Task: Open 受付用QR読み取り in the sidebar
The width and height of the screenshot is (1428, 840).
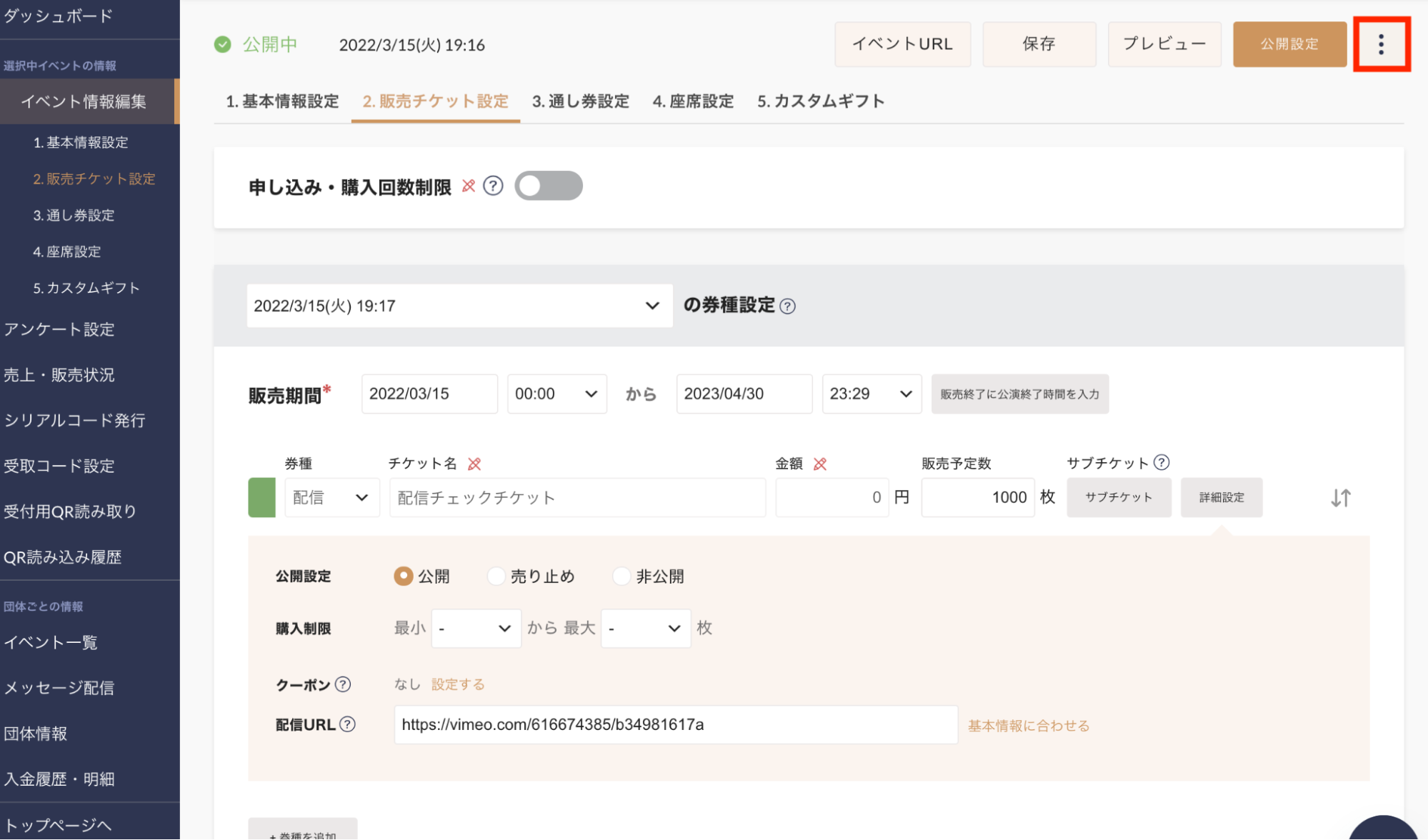Action: [x=70, y=511]
